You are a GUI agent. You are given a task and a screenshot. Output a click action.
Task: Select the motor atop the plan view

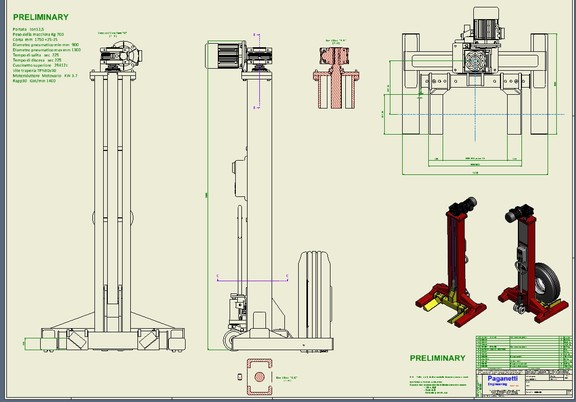coord(486,23)
